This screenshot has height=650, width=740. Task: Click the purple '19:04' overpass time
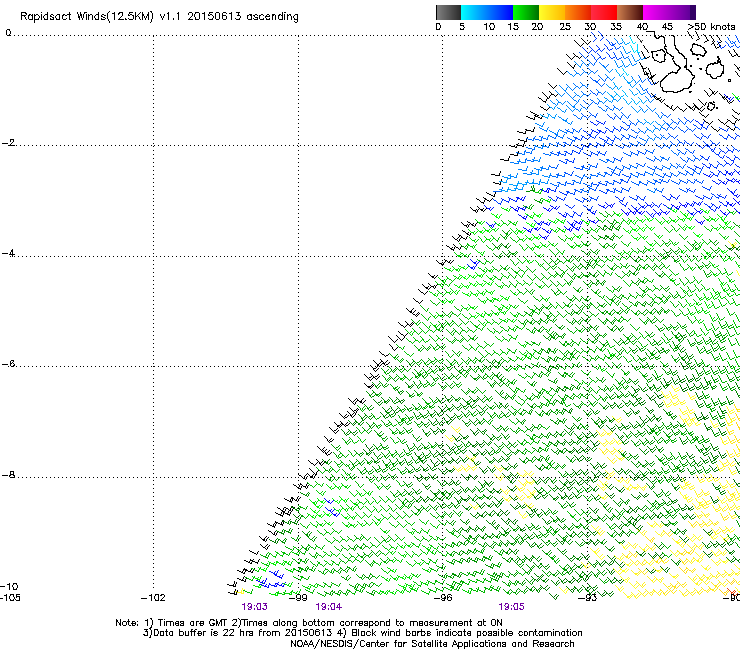[328, 607]
